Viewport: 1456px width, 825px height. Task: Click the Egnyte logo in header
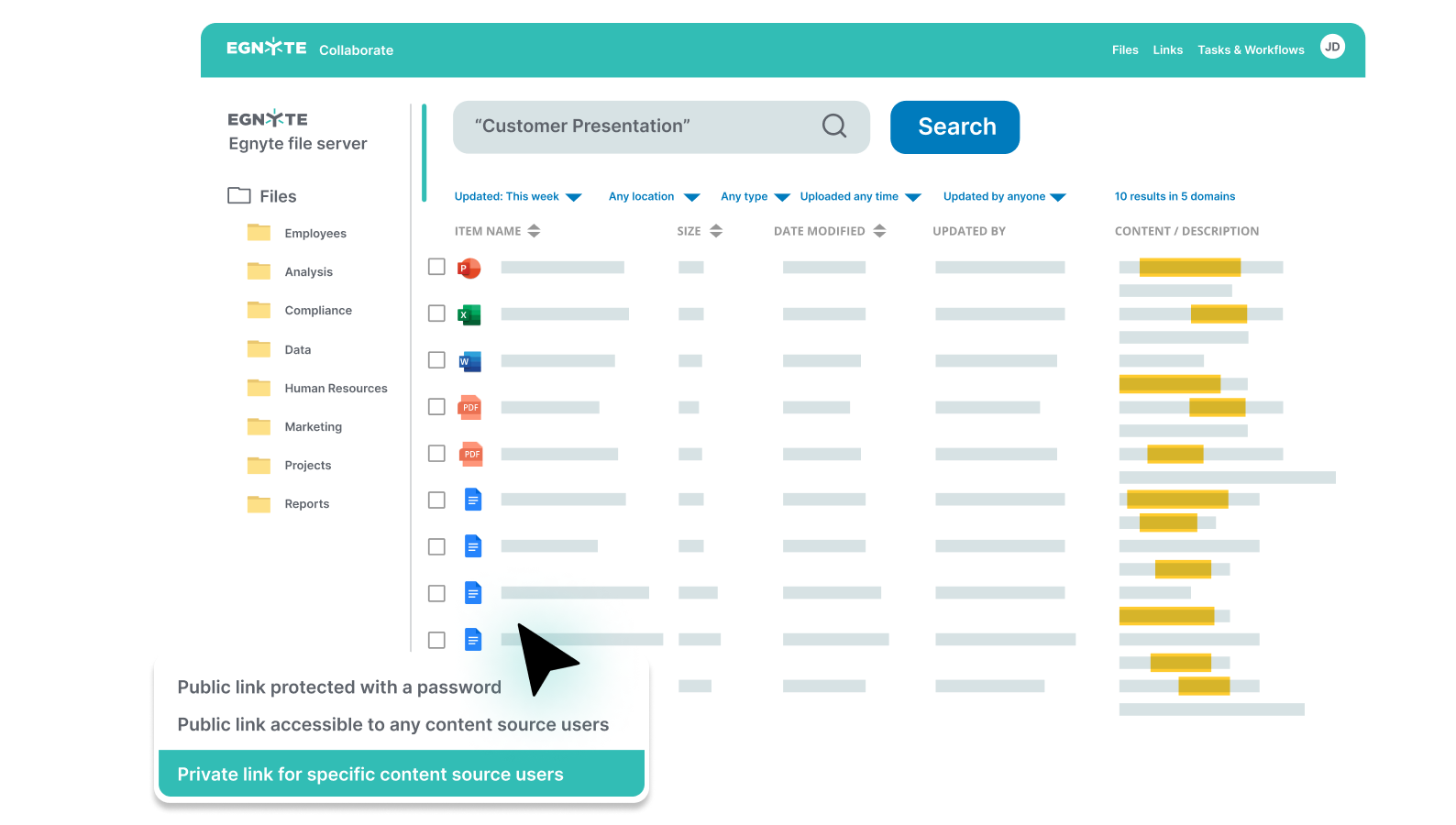pyautogui.click(x=267, y=48)
